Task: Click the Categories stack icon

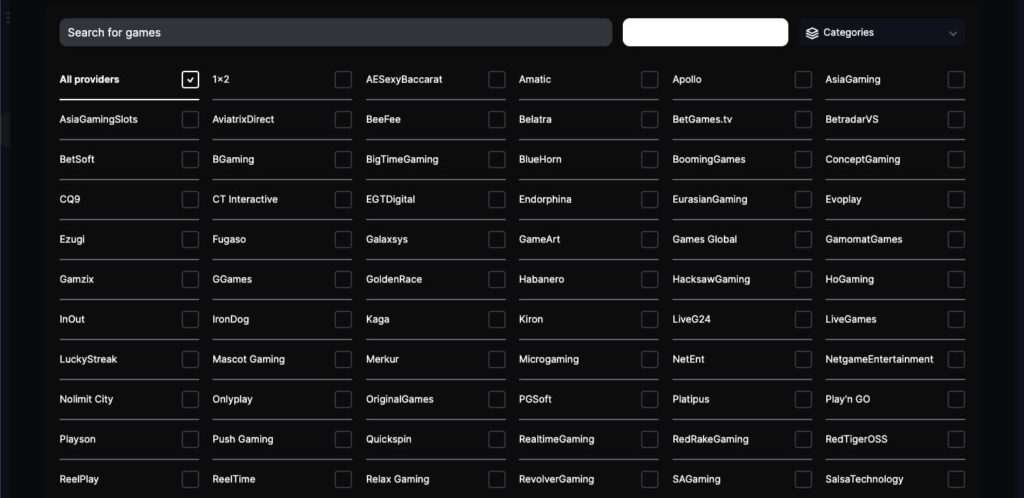Action: pos(812,33)
